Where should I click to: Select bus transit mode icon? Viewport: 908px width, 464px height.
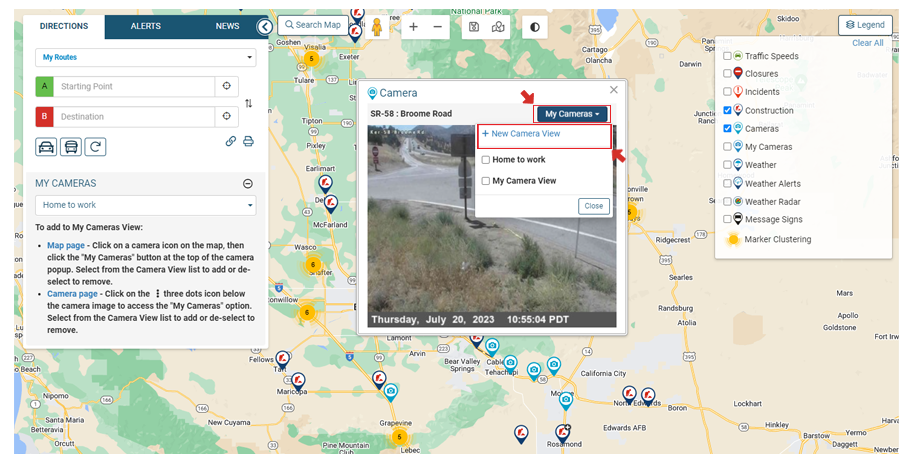pyautogui.click(x=71, y=147)
